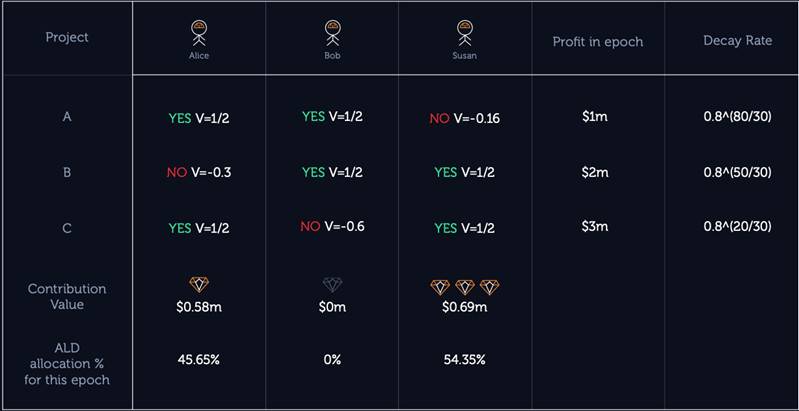Screen dimensions: 799x411
Task: Click Bob's avatar icon
Action: click(x=332, y=33)
